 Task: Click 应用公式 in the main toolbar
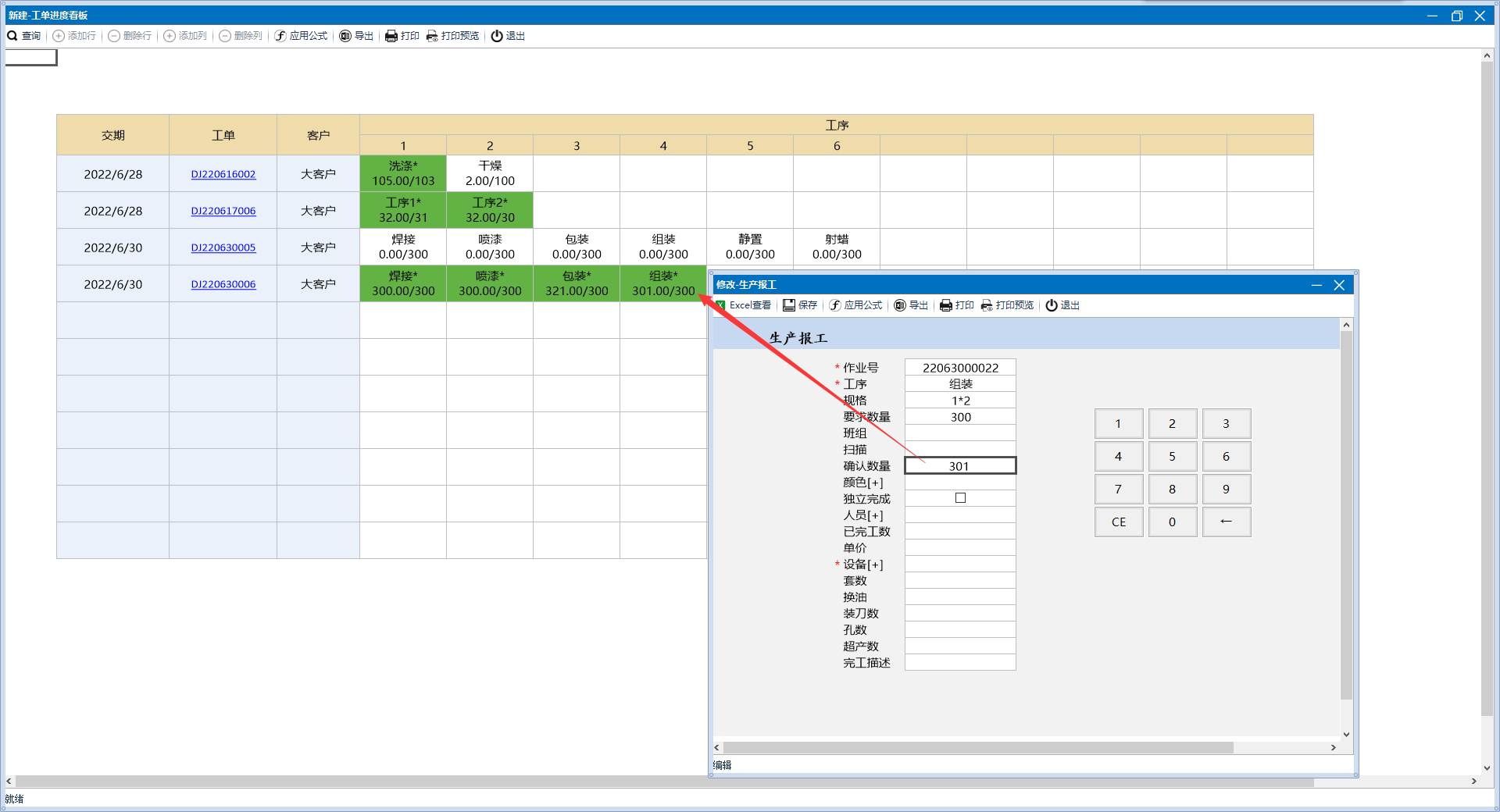(301, 36)
